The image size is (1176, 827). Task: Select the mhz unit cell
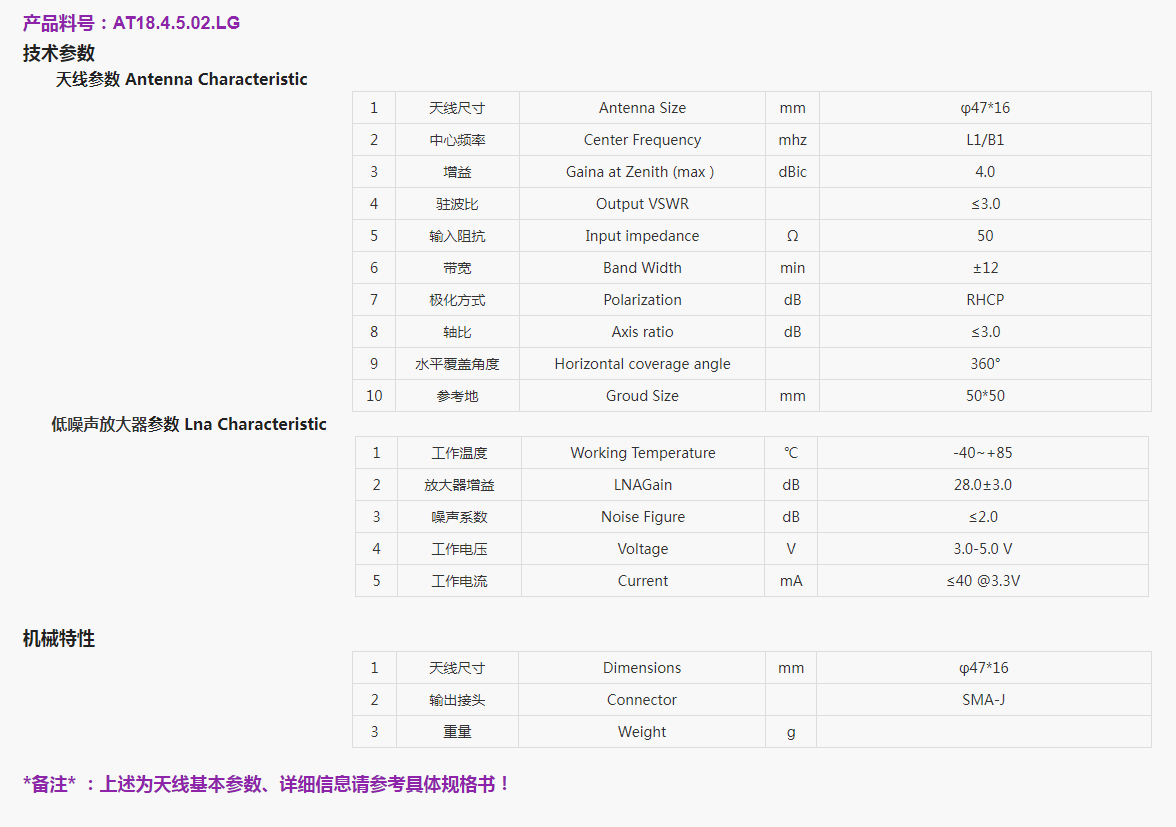(792, 140)
